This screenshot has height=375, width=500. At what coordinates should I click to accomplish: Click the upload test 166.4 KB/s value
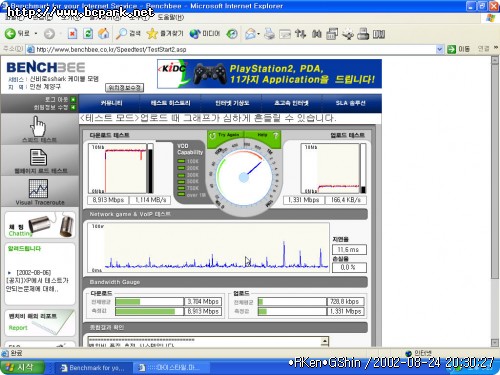click(345, 200)
